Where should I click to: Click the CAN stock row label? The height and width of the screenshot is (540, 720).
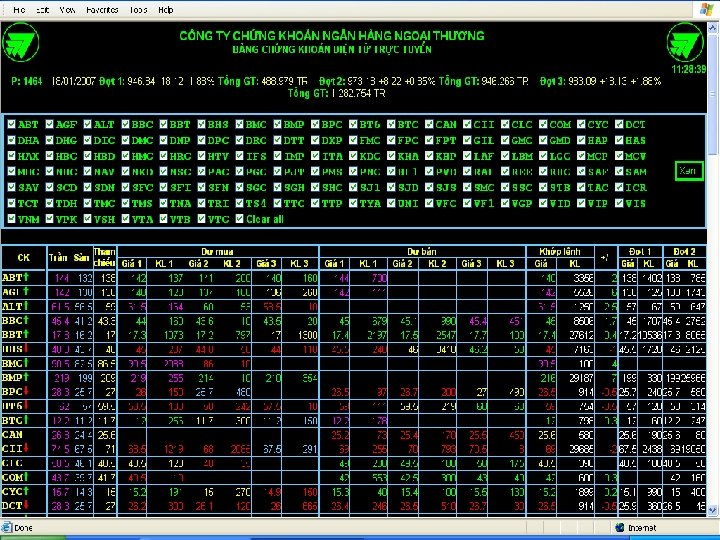pyautogui.click(x=12, y=434)
